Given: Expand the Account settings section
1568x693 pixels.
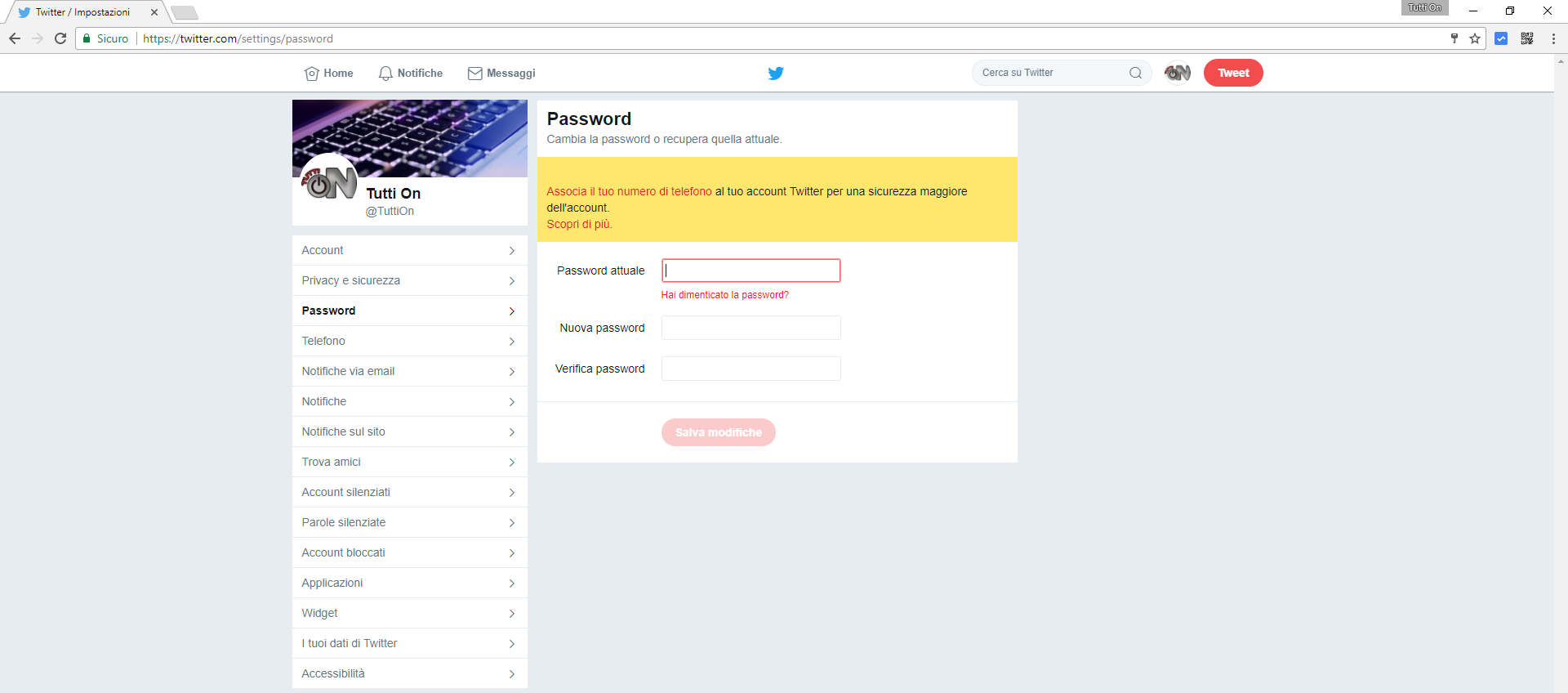Looking at the screenshot, I should coord(409,250).
